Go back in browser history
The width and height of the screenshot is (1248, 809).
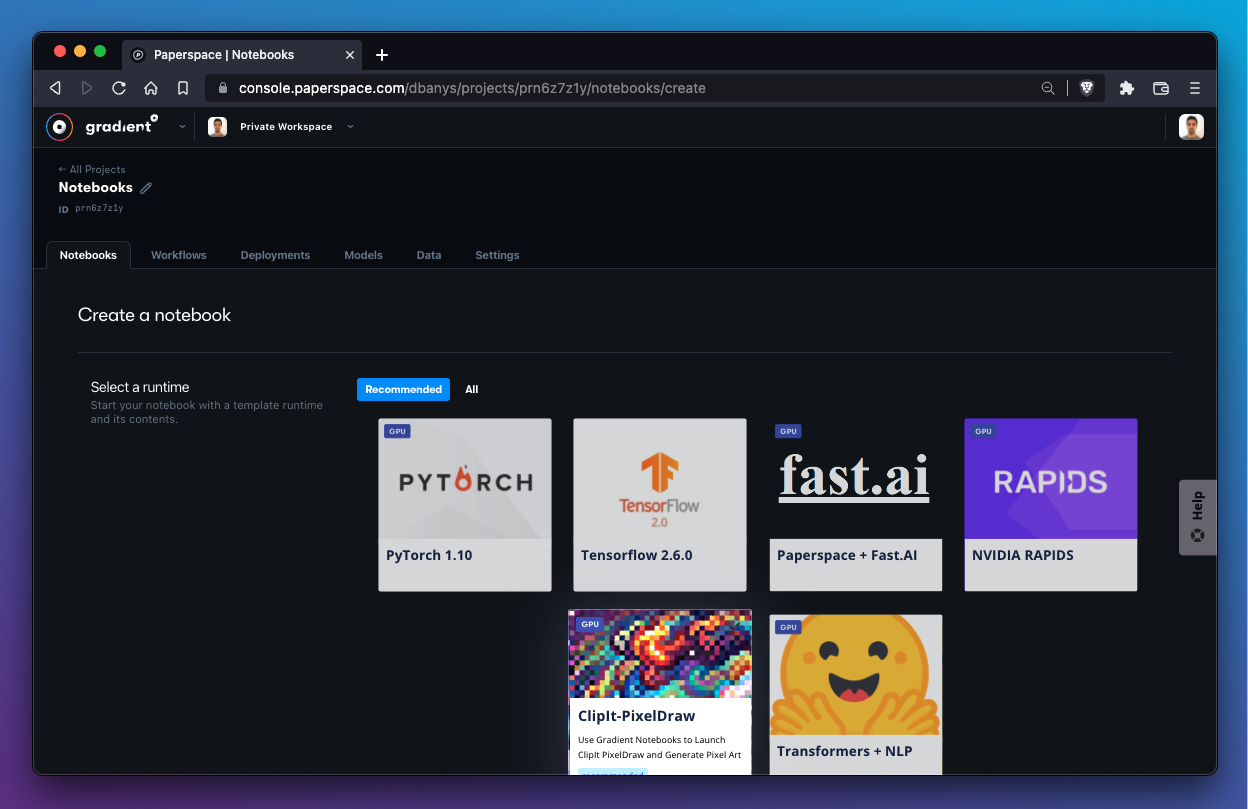tap(55, 88)
